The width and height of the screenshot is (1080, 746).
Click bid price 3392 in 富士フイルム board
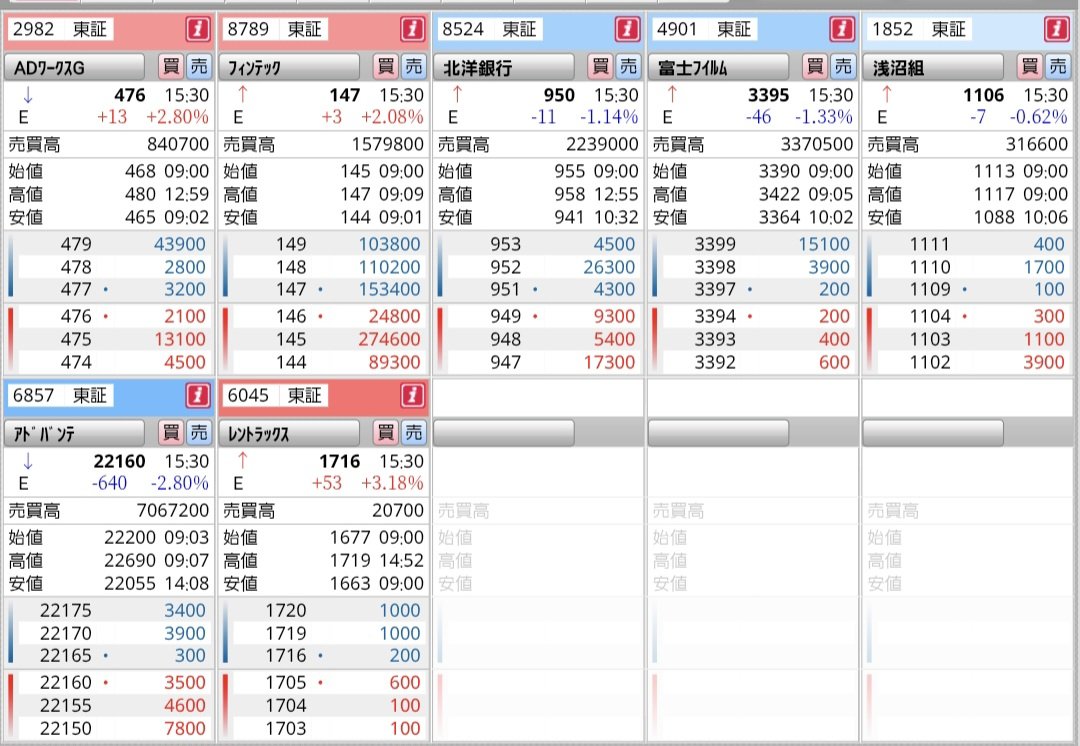pyautogui.click(x=715, y=362)
